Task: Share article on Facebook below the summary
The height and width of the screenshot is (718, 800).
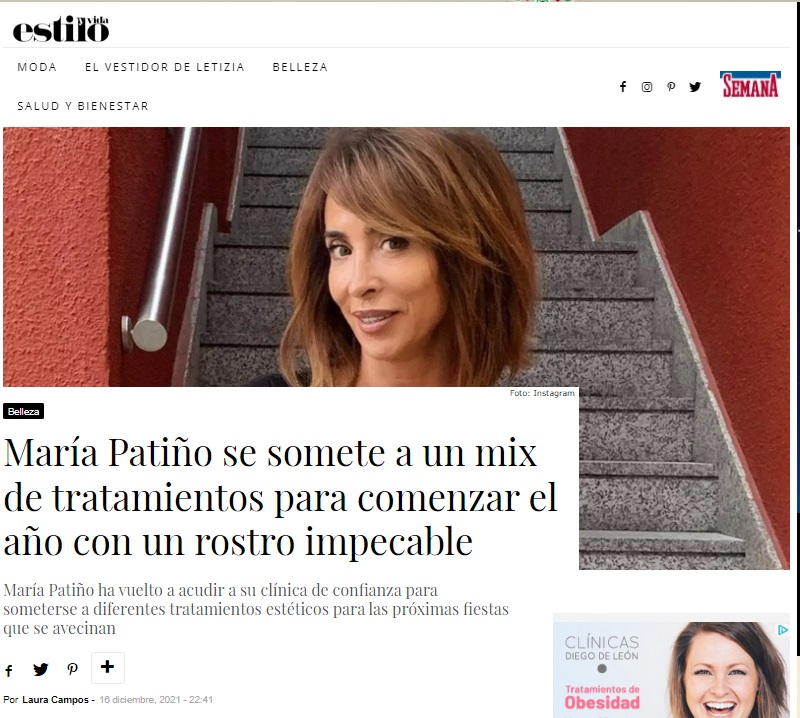Action: (x=9, y=670)
